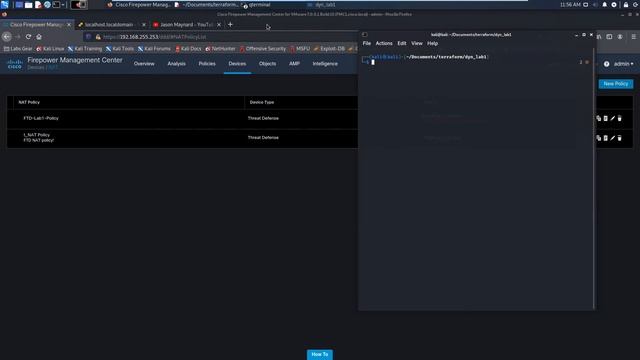This screenshot has width=640, height=360.
Task: Open notifications bell in system tray
Action: (x=604, y=5)
